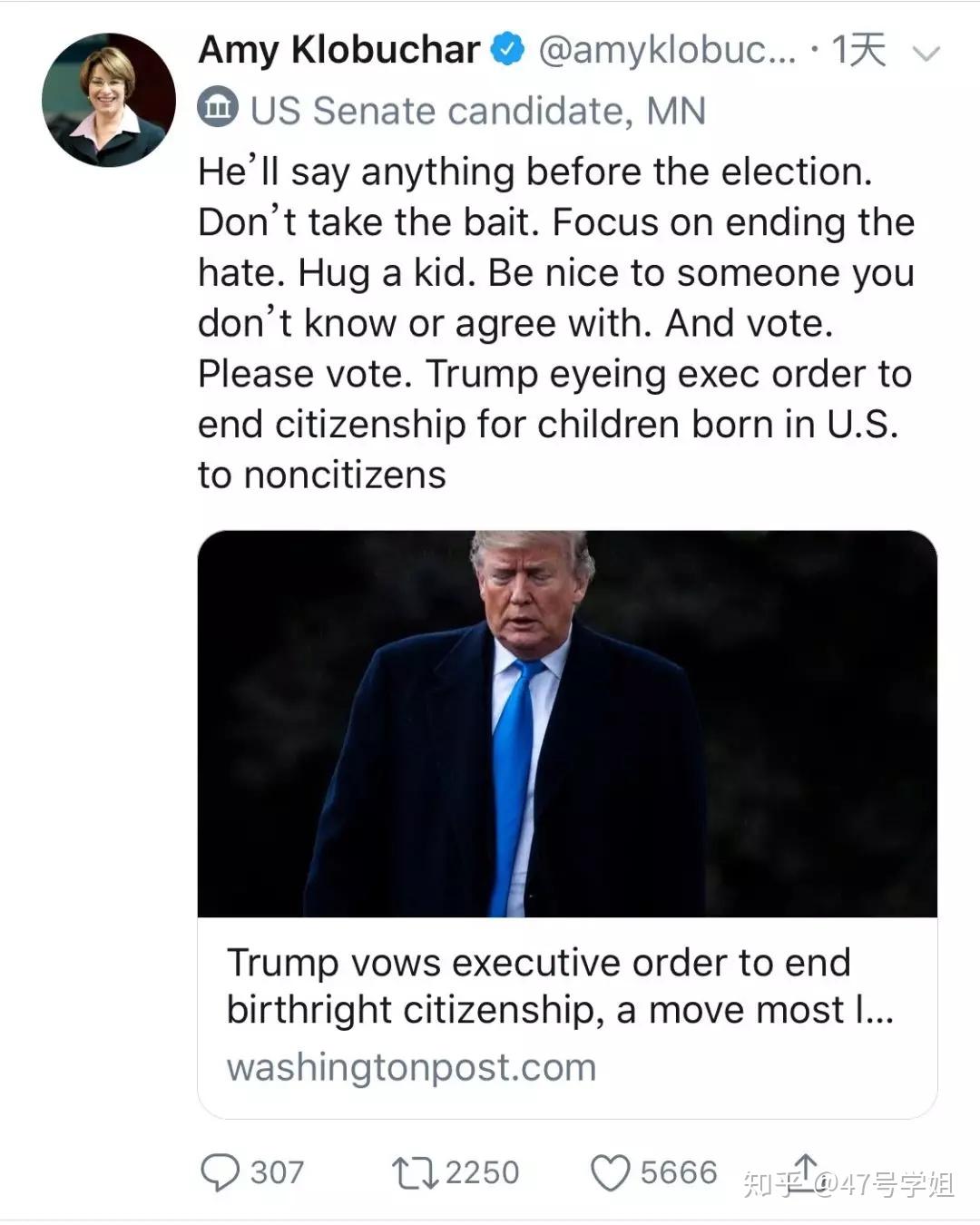The height and width of the screenshot is (1225, 980).
Task: View the 2250 retweets count
Action: [482, 1172]
